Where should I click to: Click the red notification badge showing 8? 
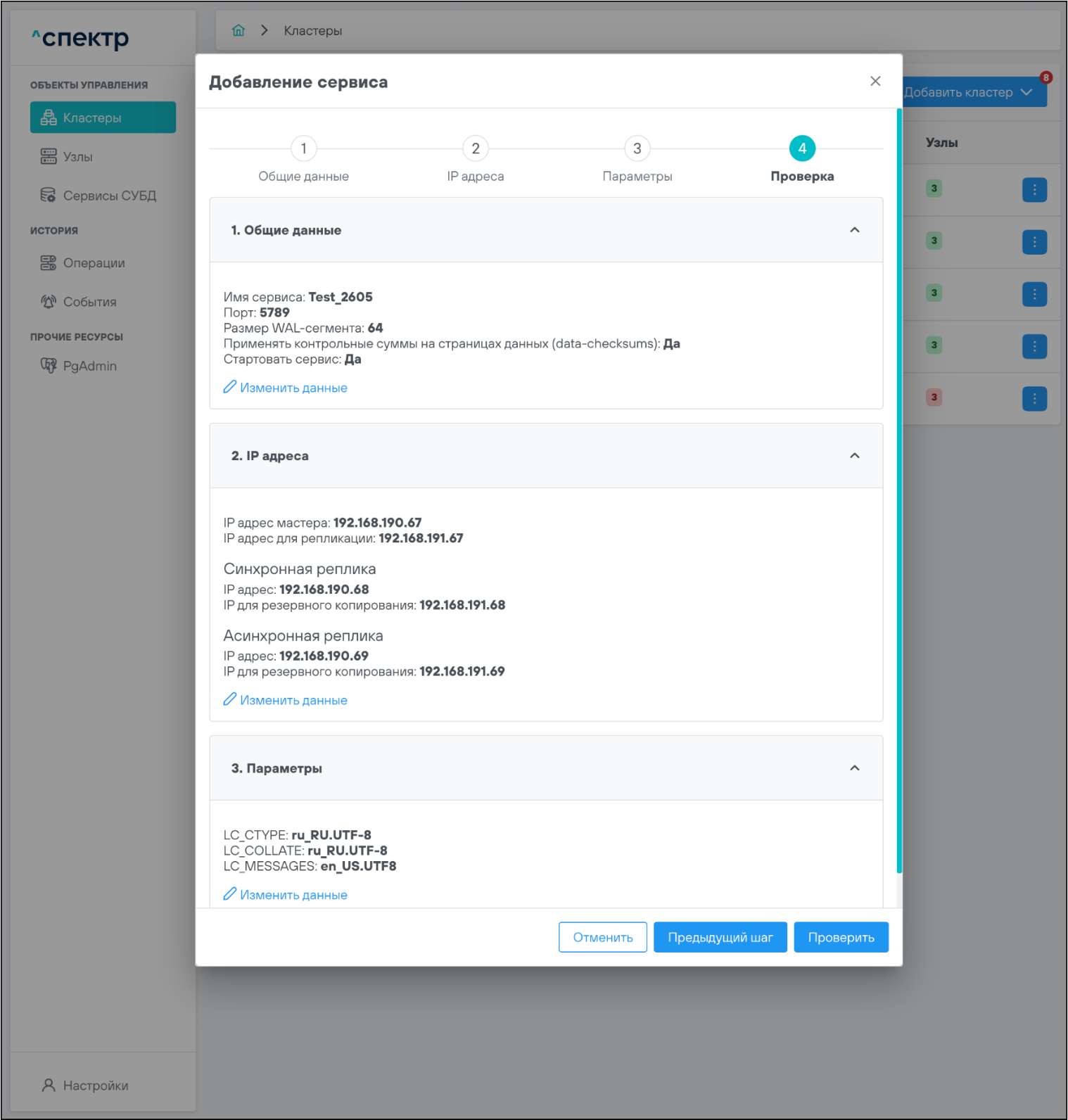(1046, 77)
